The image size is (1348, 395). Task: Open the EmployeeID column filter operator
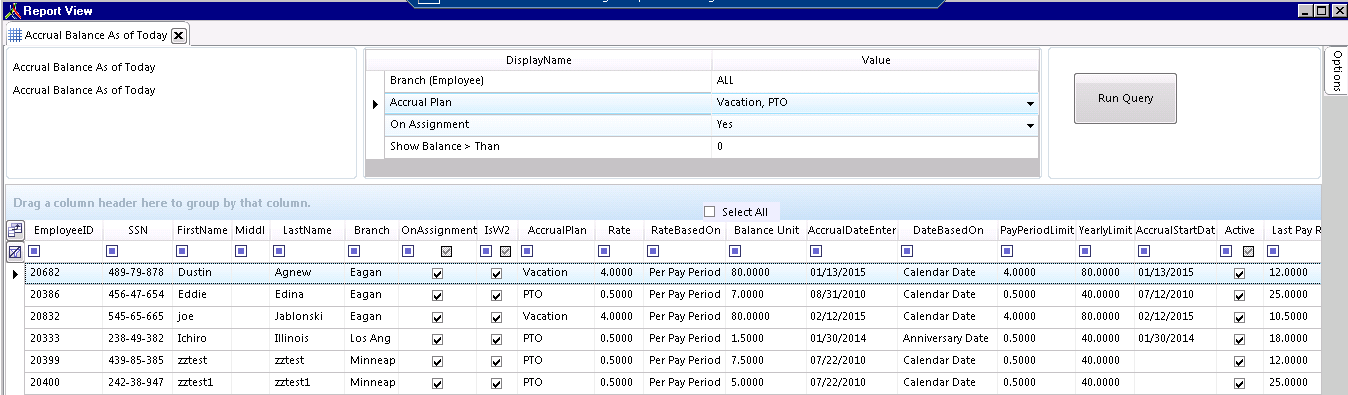pyautogui.click(x=34, y=252)
